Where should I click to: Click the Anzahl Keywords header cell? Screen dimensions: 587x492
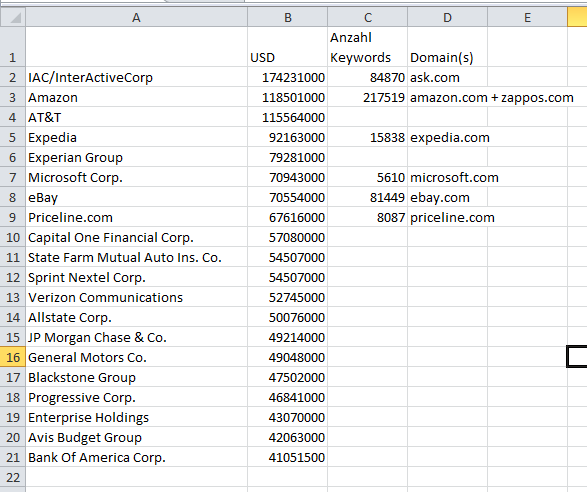(368, 47)
